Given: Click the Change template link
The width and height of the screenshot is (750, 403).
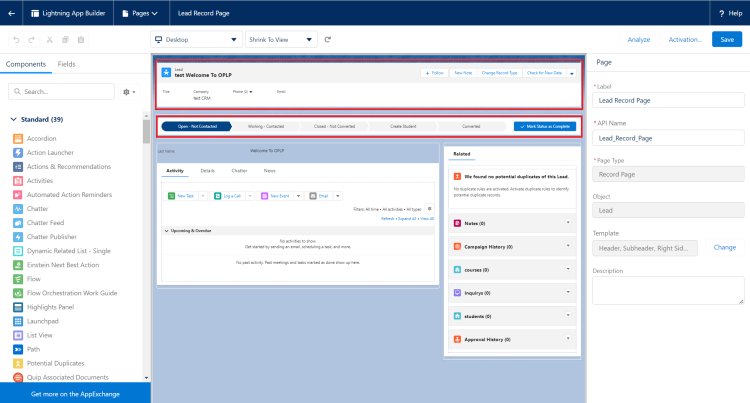Looking at the screenshot, I should (724, 247).
